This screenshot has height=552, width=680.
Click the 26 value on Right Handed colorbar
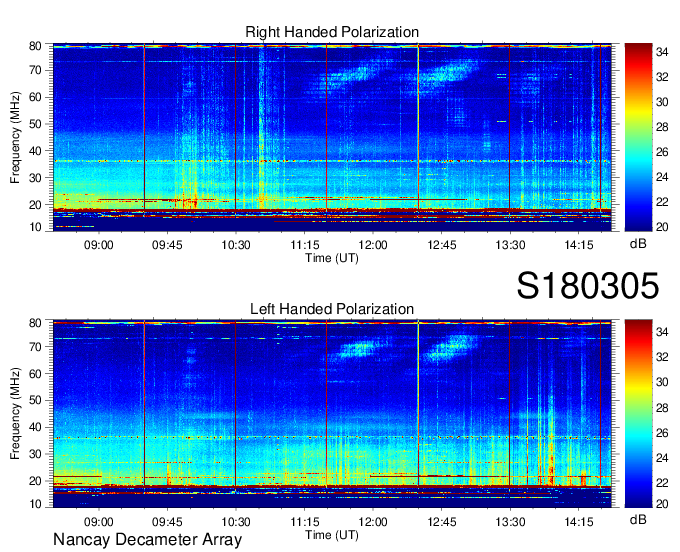[x=662, y=152]
